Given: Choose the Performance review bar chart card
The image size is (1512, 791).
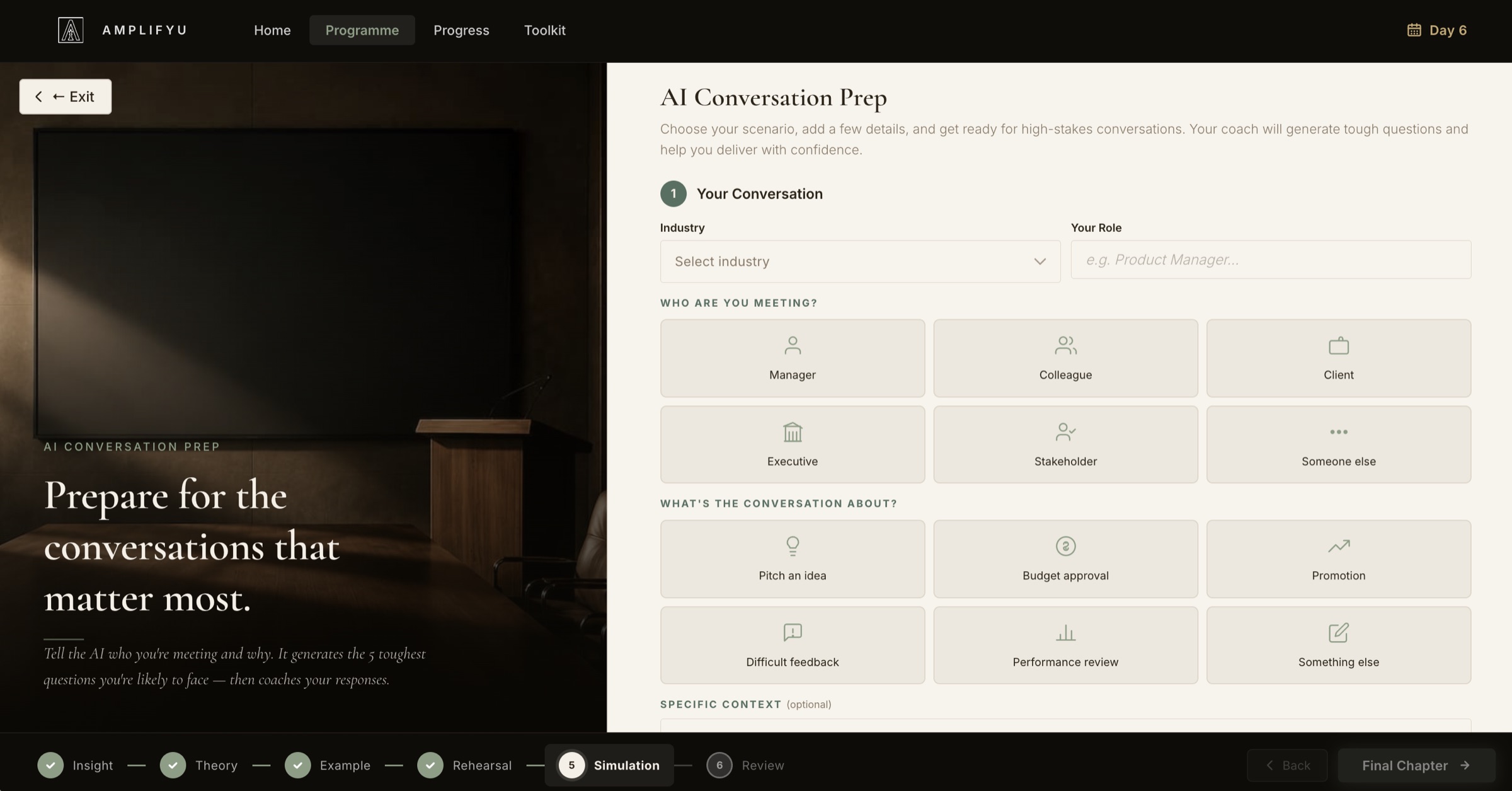Looking at the screenshot, I should click(1065, 645).
